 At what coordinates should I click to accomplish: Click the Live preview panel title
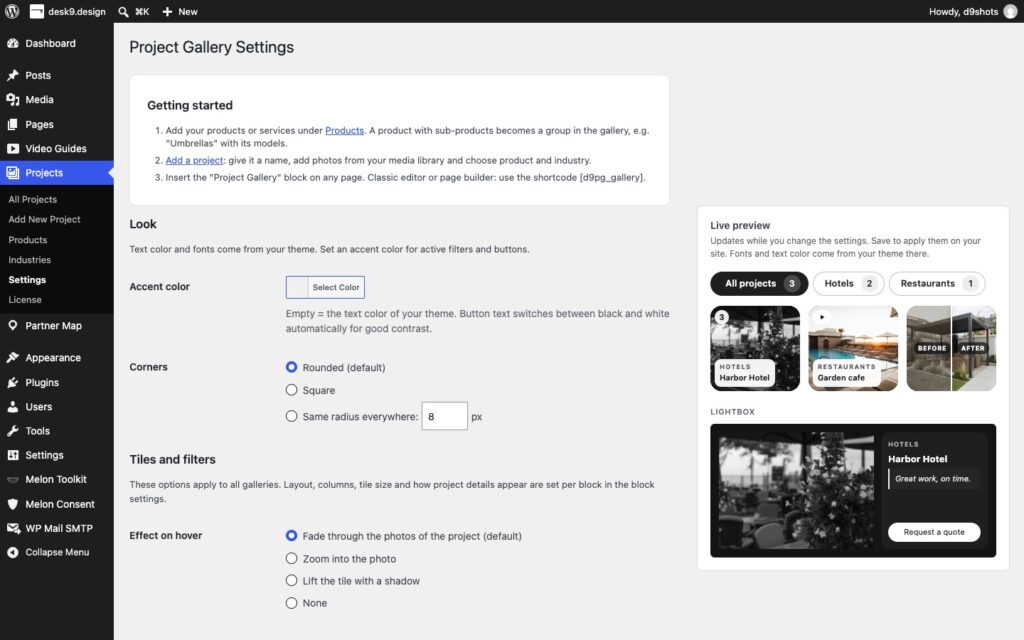point(740,225)
